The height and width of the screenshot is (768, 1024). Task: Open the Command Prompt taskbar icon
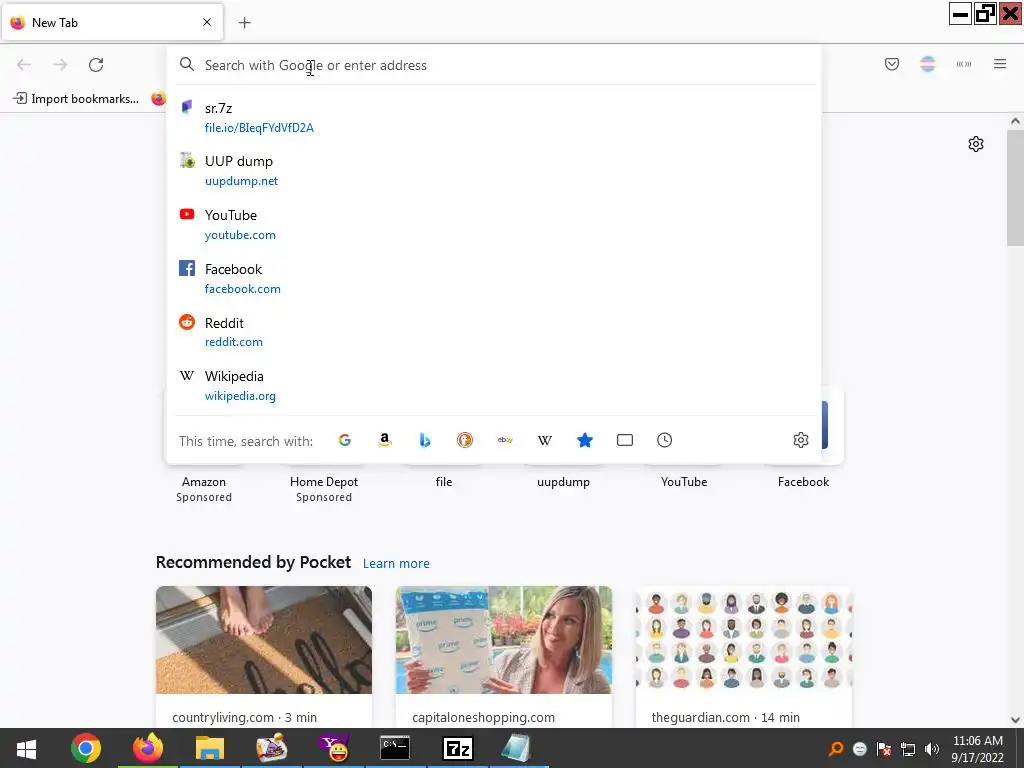(395, 748)
